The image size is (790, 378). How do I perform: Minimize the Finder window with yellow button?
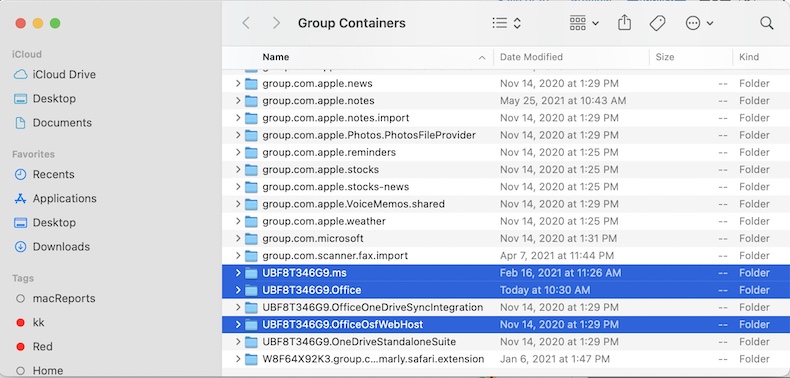(x=38, y=23)
